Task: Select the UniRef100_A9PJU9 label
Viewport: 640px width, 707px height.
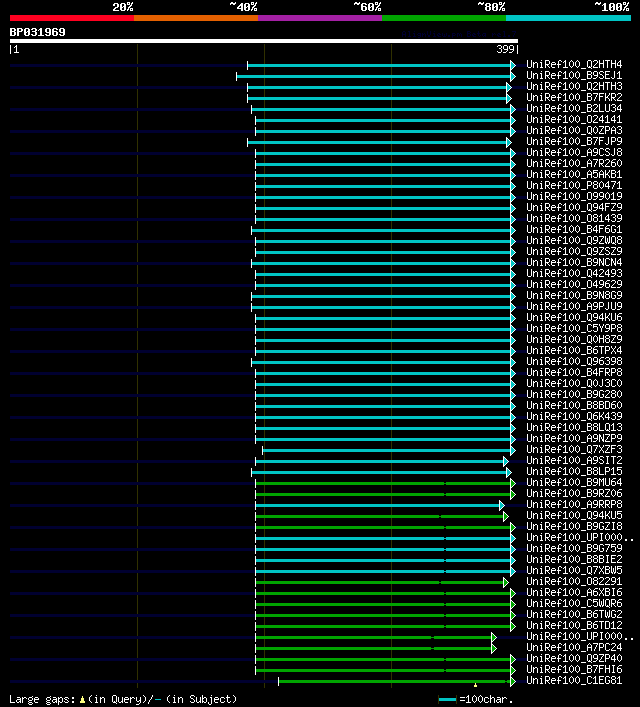Action: (574, 306)
